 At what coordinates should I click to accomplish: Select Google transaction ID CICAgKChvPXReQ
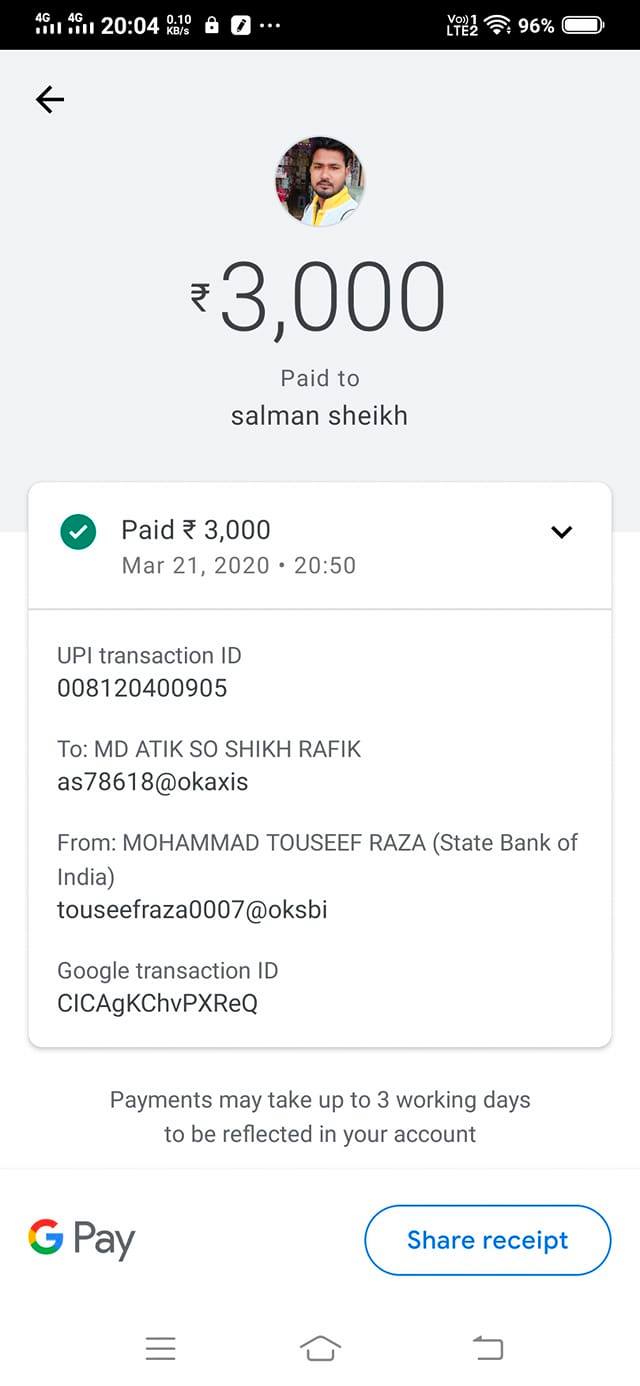(x=157, y=1003)
